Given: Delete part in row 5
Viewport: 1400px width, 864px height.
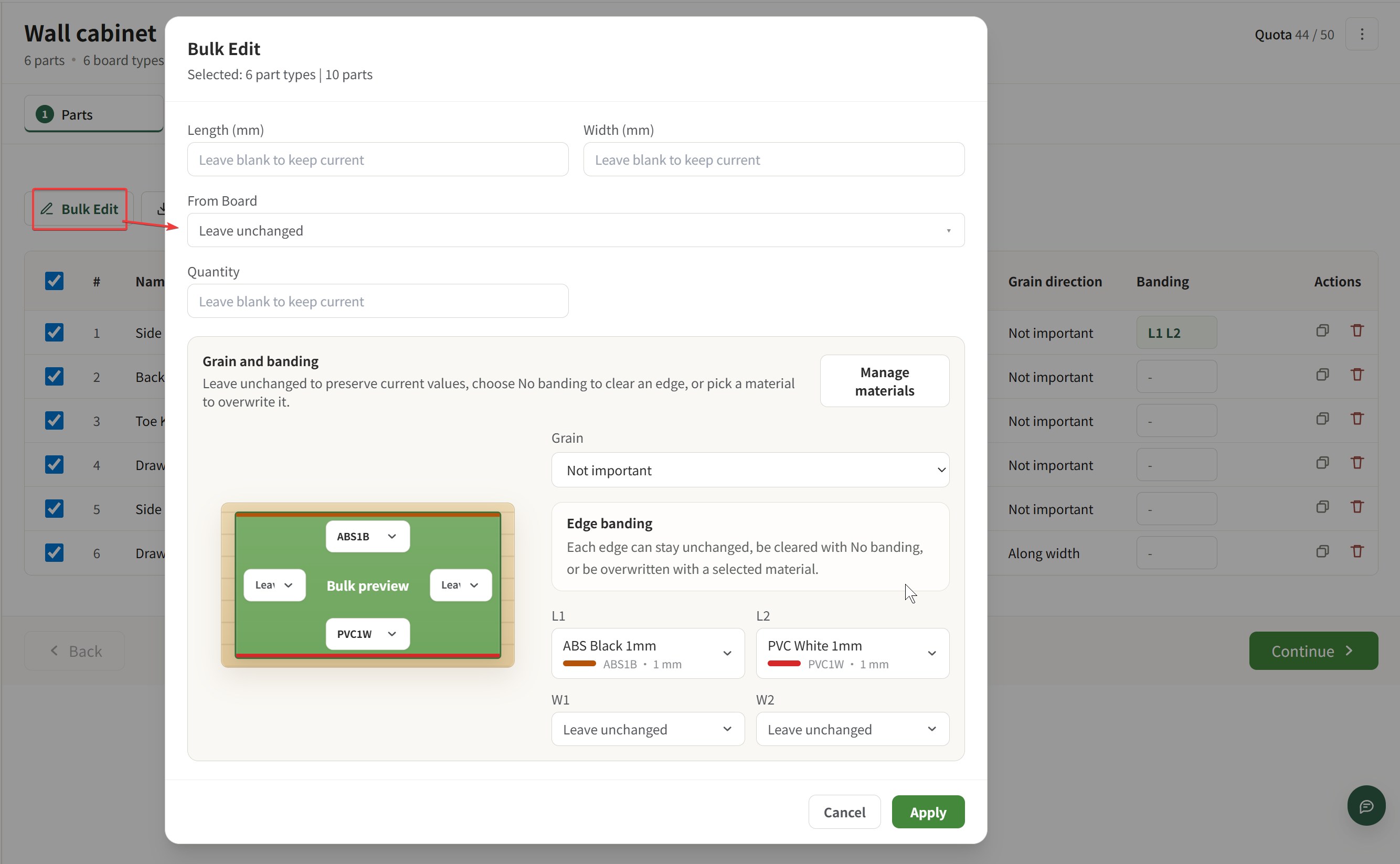Looking at the screenshot, I should 1356,507.
